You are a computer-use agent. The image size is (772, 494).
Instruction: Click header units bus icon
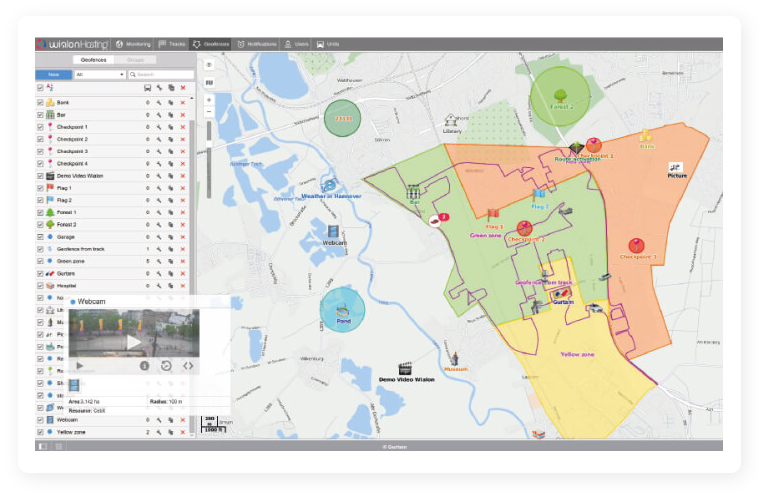click(147, 88)
